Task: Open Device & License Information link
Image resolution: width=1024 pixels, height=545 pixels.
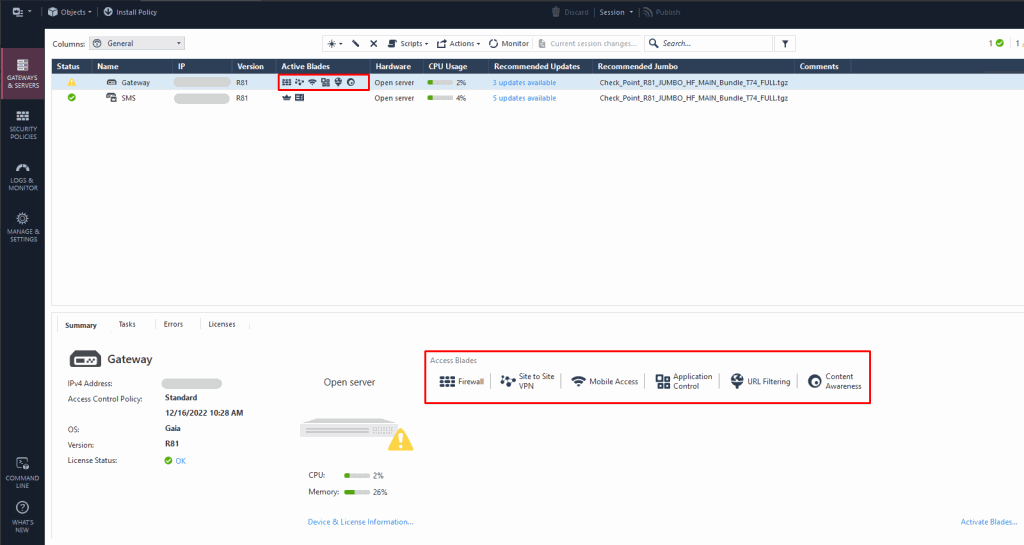Action: coord(360,522)
